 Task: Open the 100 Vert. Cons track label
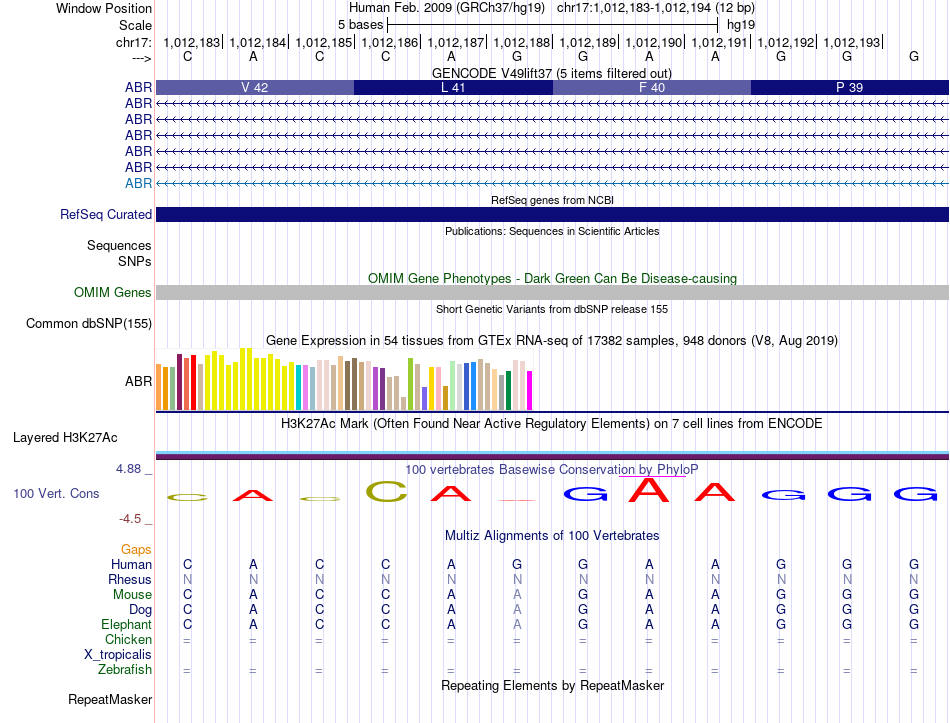tap(56, 493)
